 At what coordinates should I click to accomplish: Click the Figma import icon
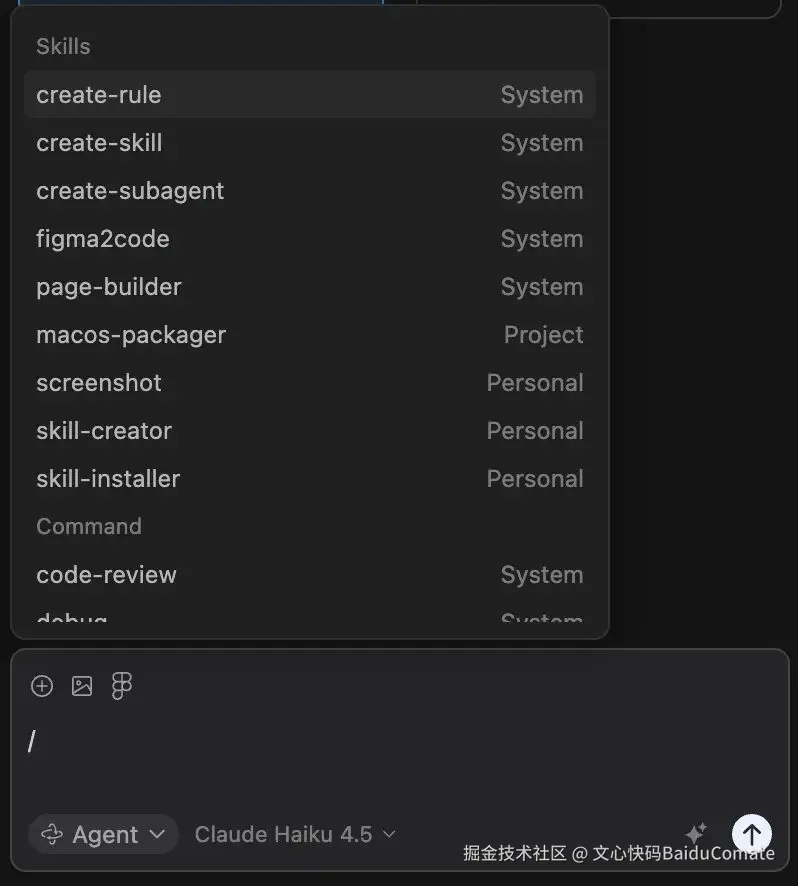click(122, 686)
